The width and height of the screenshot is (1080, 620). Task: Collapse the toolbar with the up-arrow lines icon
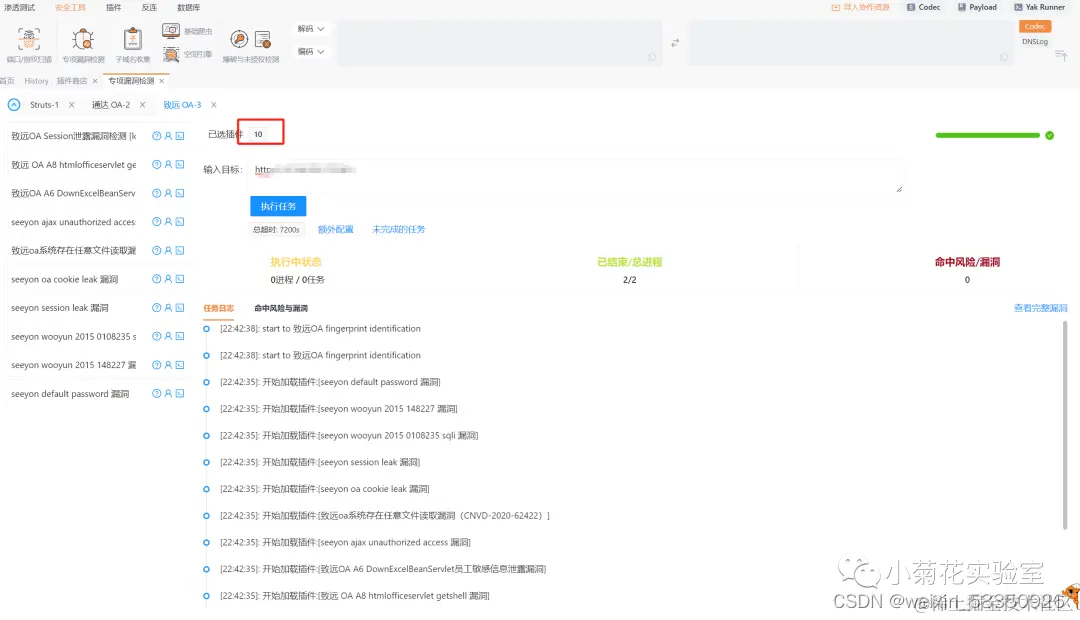coord(1061,54)
